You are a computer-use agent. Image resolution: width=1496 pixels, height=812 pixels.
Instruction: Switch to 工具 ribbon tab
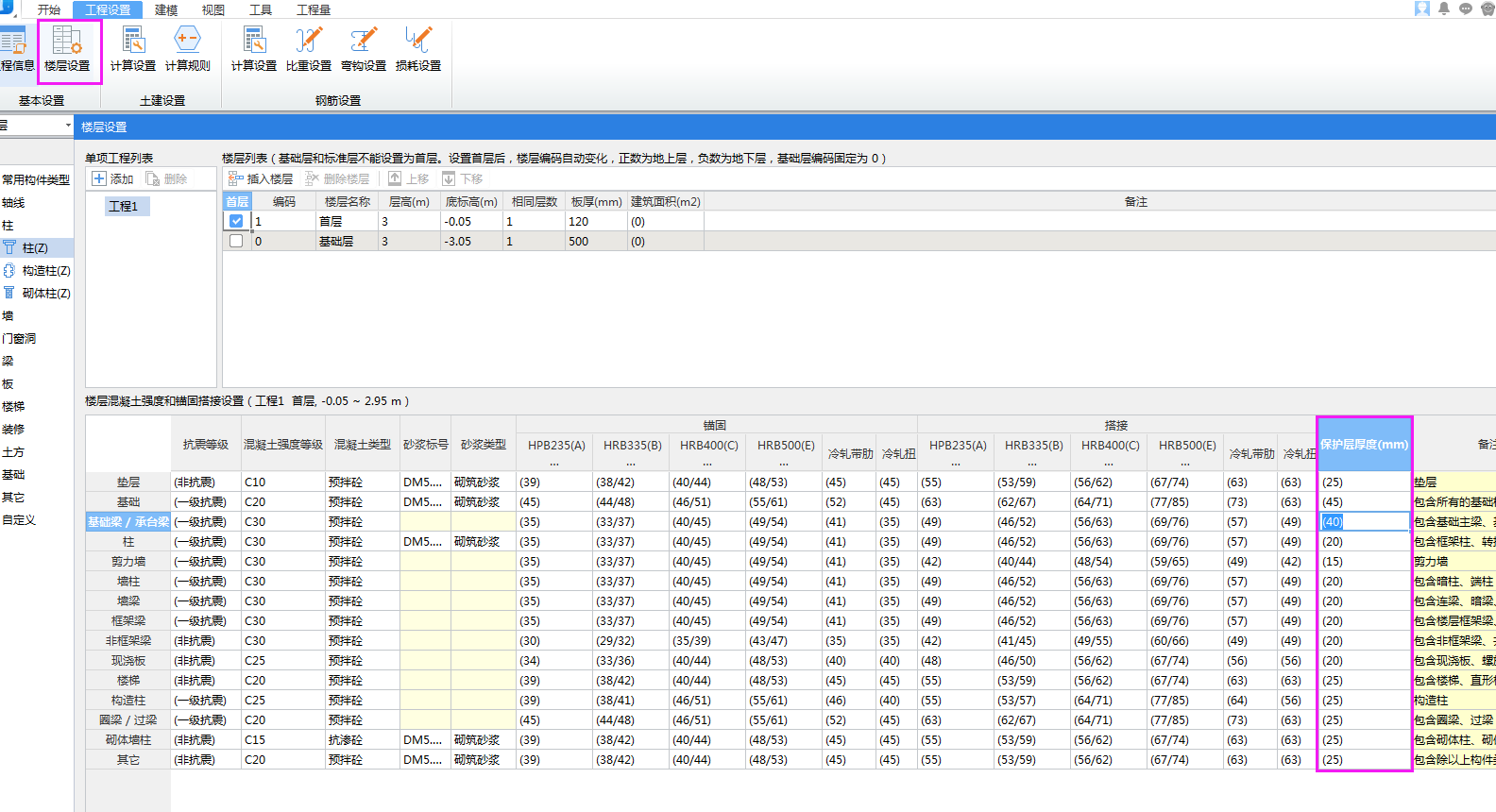(x=261, y=9)
